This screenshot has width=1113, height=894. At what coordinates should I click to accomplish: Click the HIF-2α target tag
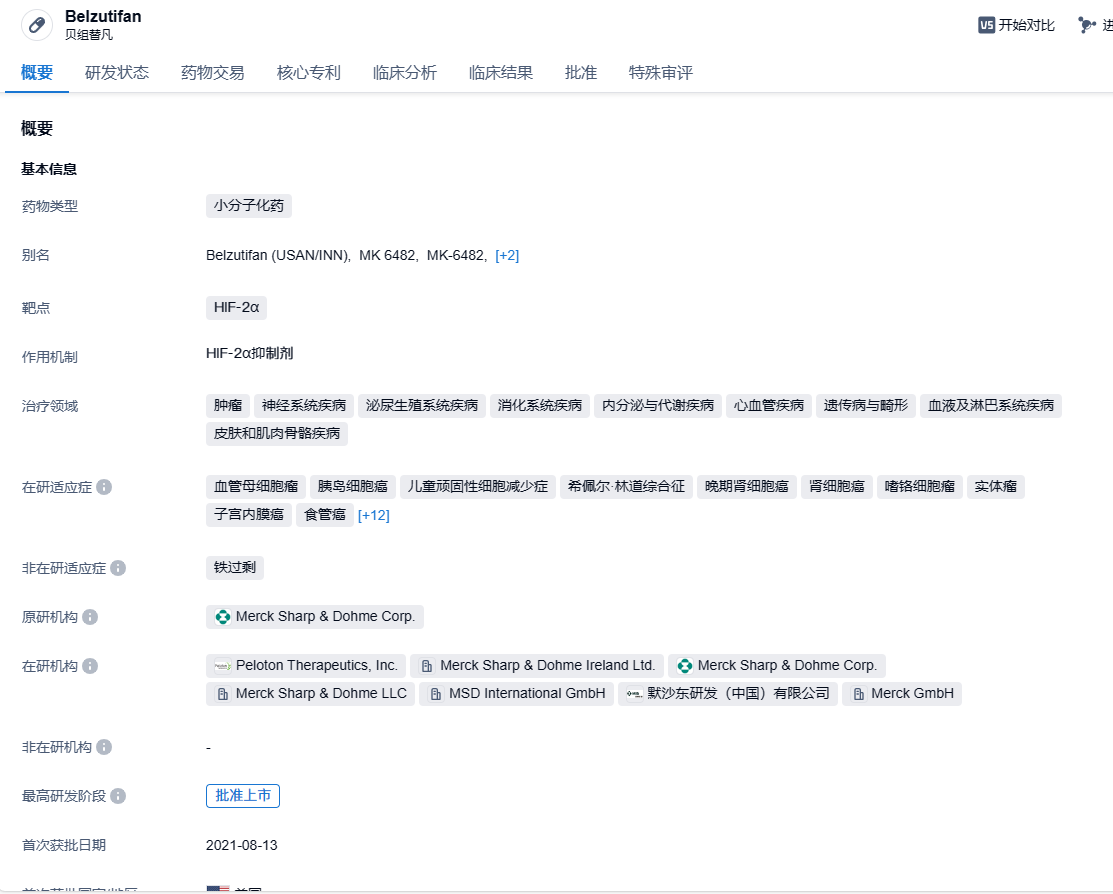click(x=236, y=307)
